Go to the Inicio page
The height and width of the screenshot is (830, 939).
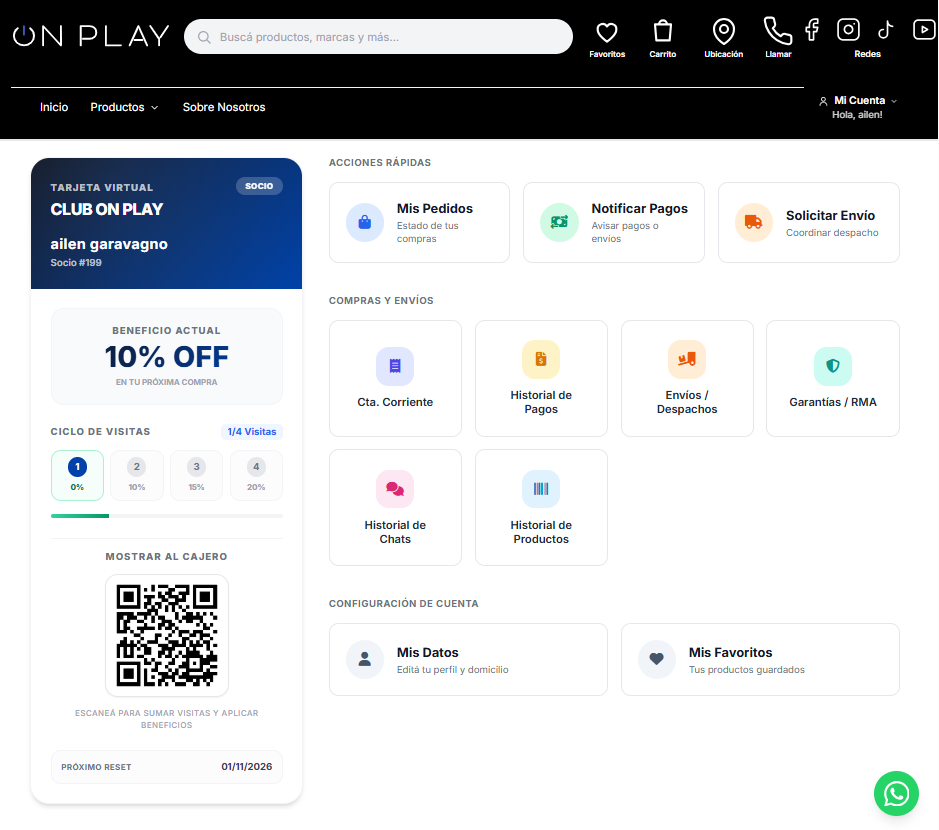point(54,107)
